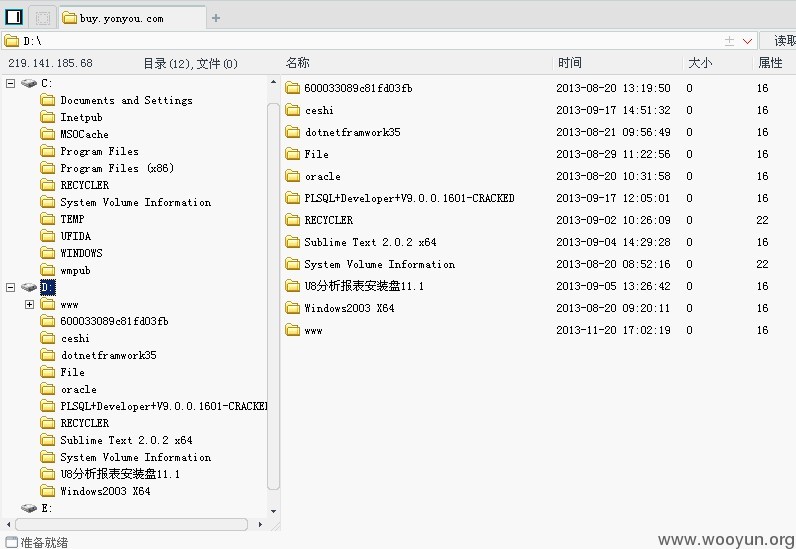796x549 pixels.
Task: Click the tree horizontal scroll right arrow
Action: [260, 524]
